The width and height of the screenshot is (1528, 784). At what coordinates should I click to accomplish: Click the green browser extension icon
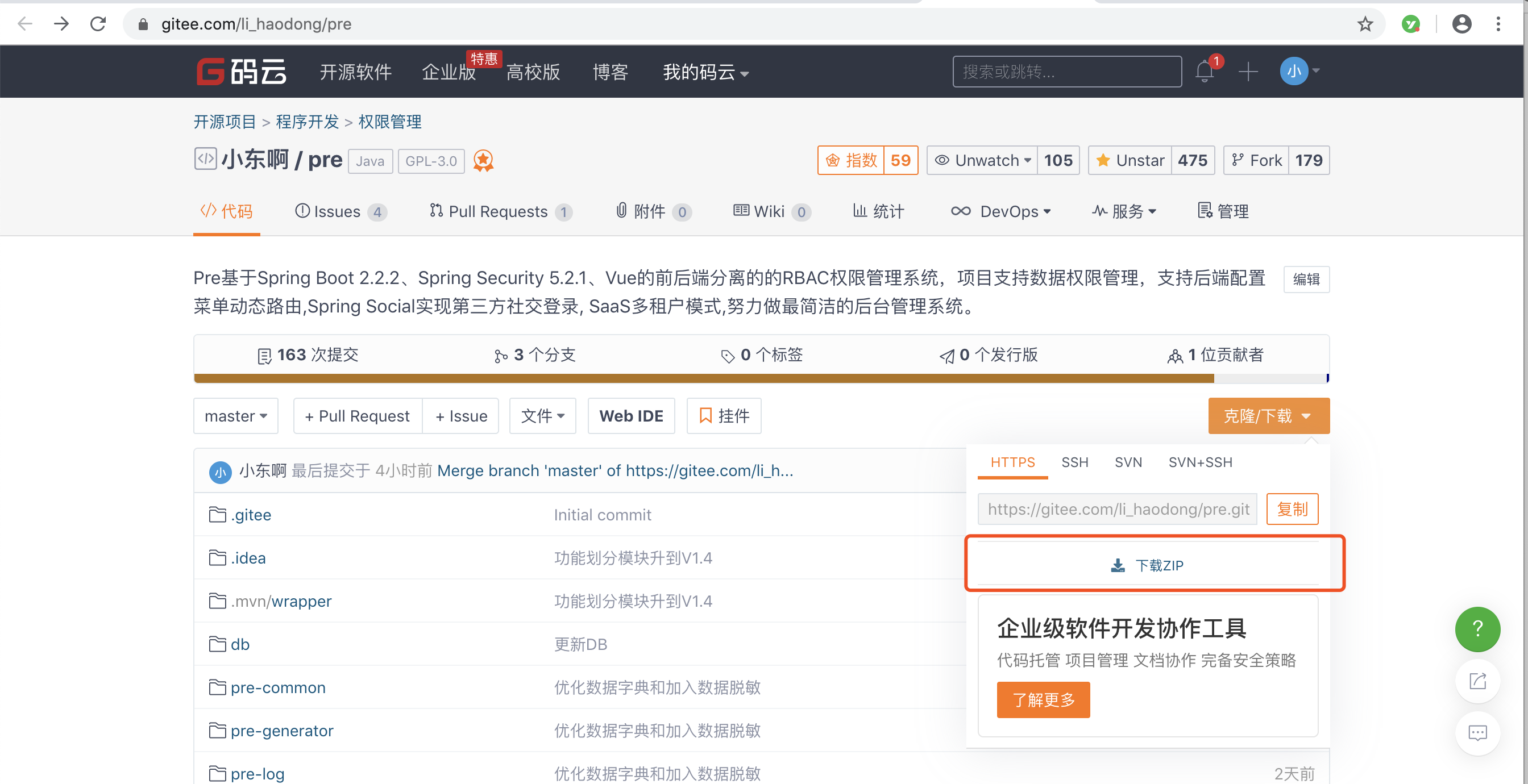point(1410,24)
